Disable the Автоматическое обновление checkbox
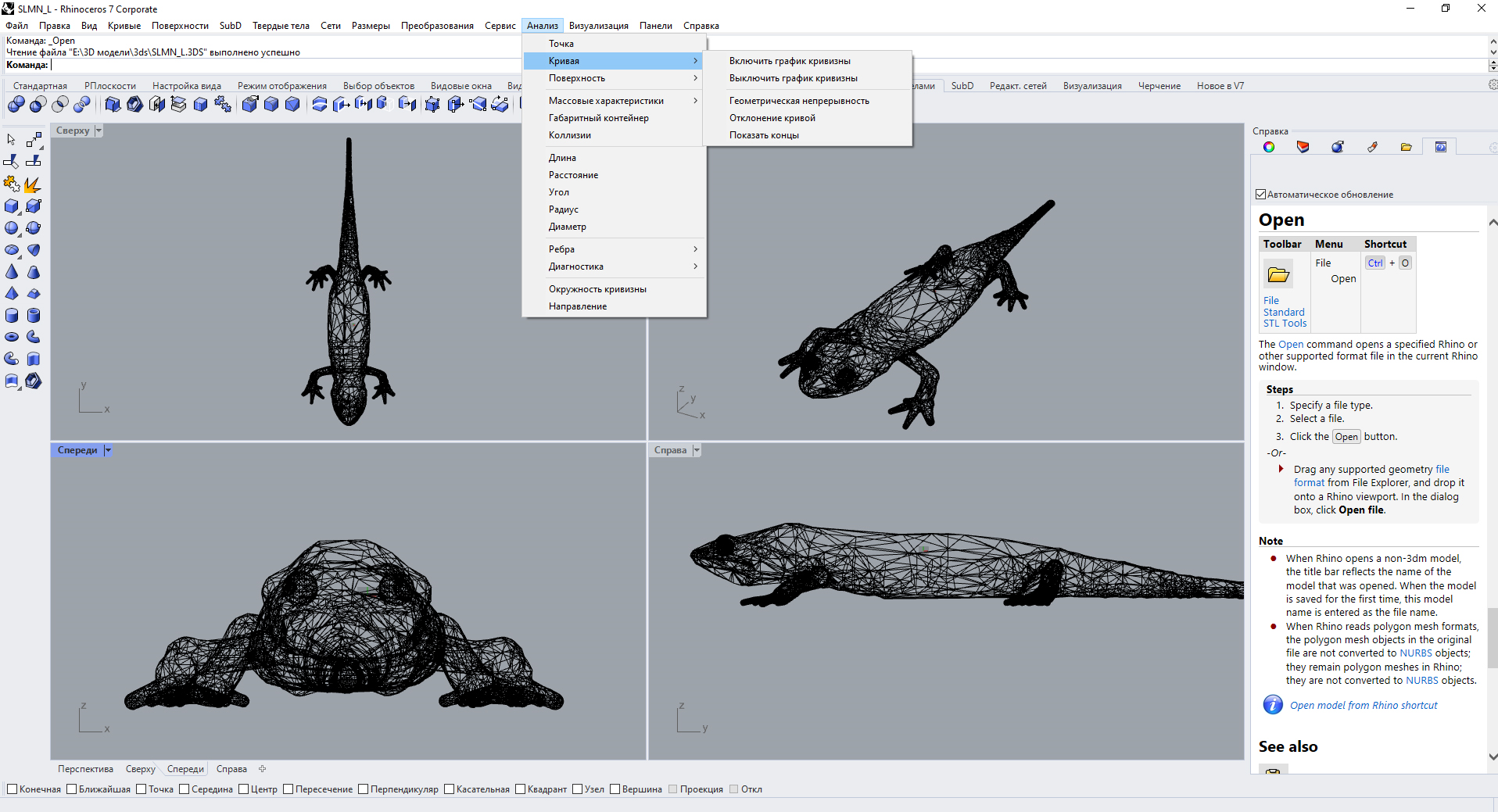This screenshot has height=812, width=1498. coord(1260,195)
